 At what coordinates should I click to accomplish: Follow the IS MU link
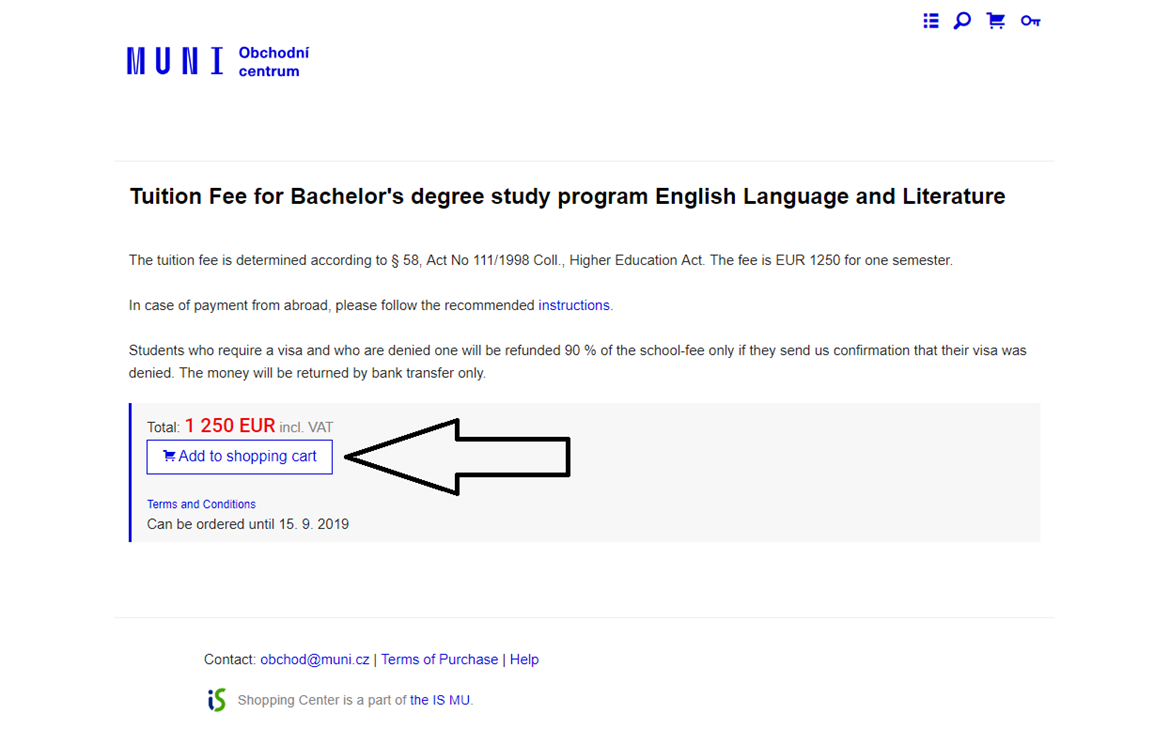440,700
